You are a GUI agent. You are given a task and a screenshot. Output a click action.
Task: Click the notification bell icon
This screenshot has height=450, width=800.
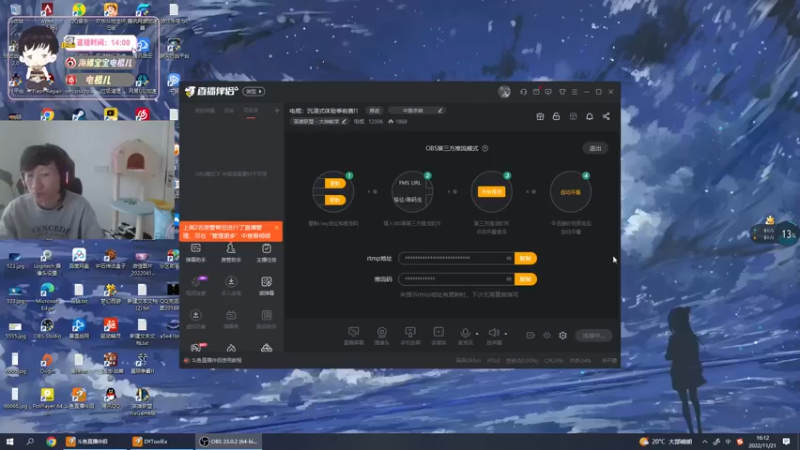[x=589, y=116]
